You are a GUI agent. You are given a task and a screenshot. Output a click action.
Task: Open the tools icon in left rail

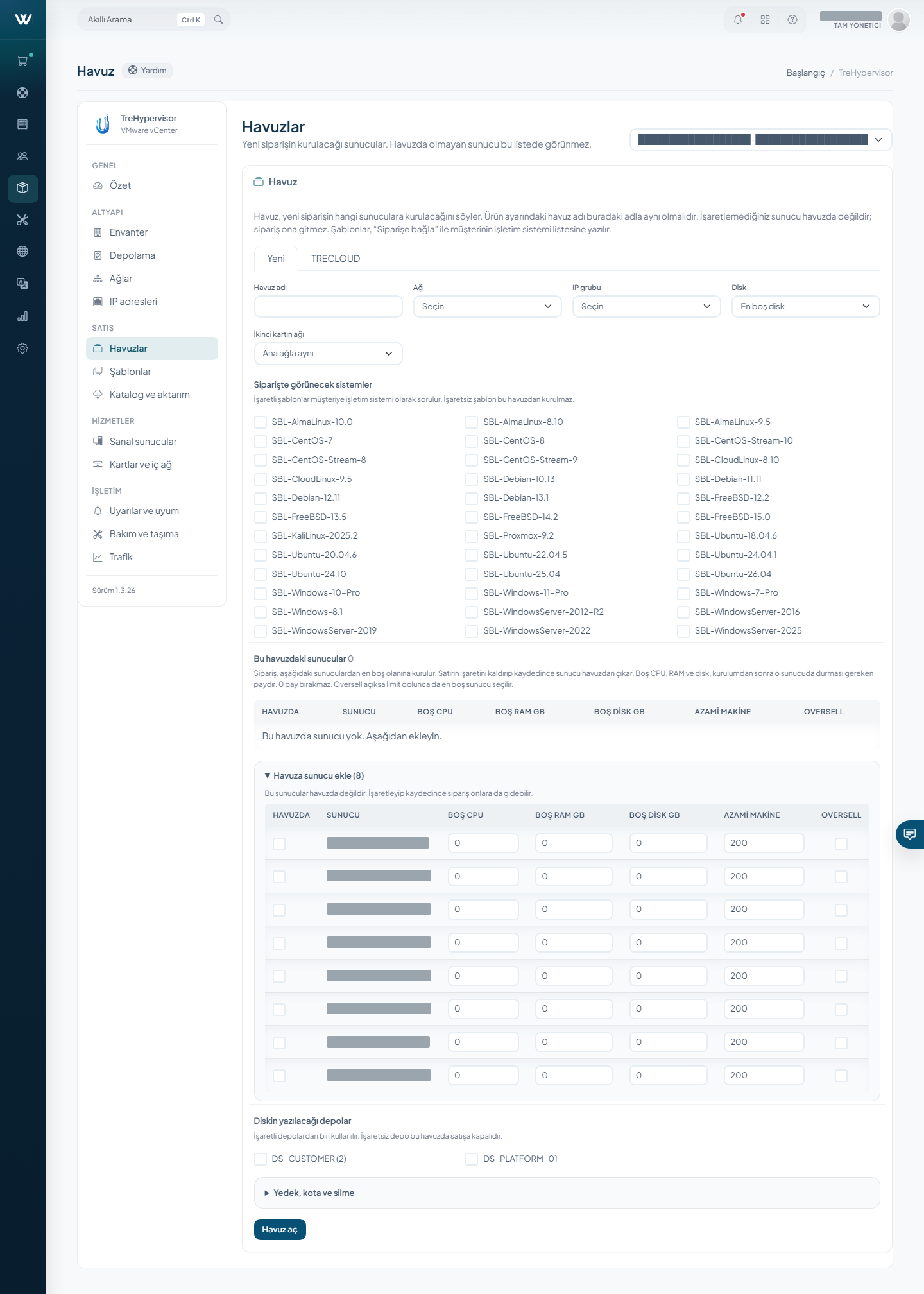point(22,220)
